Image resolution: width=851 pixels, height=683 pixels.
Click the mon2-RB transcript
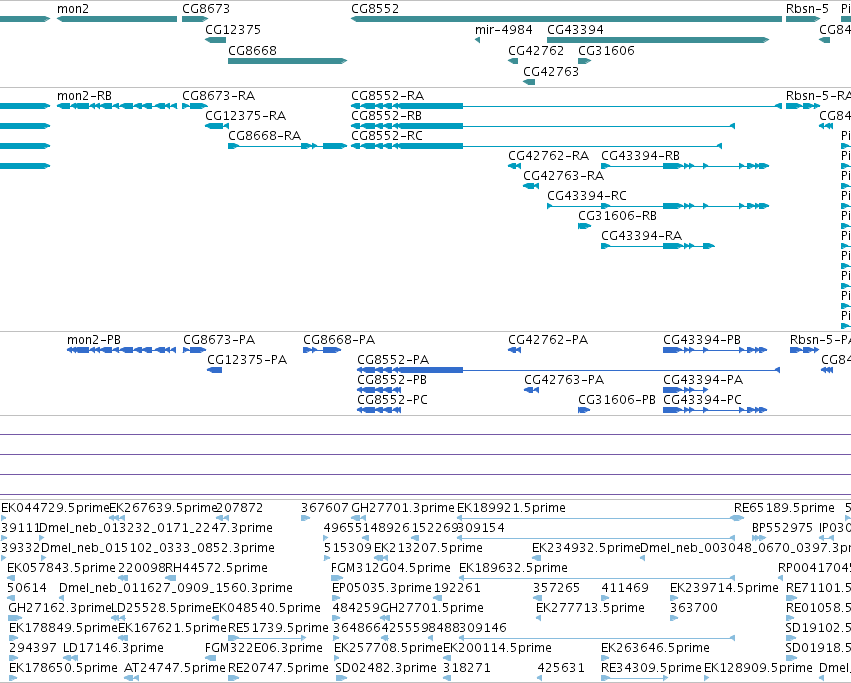(x=117, y=106)
